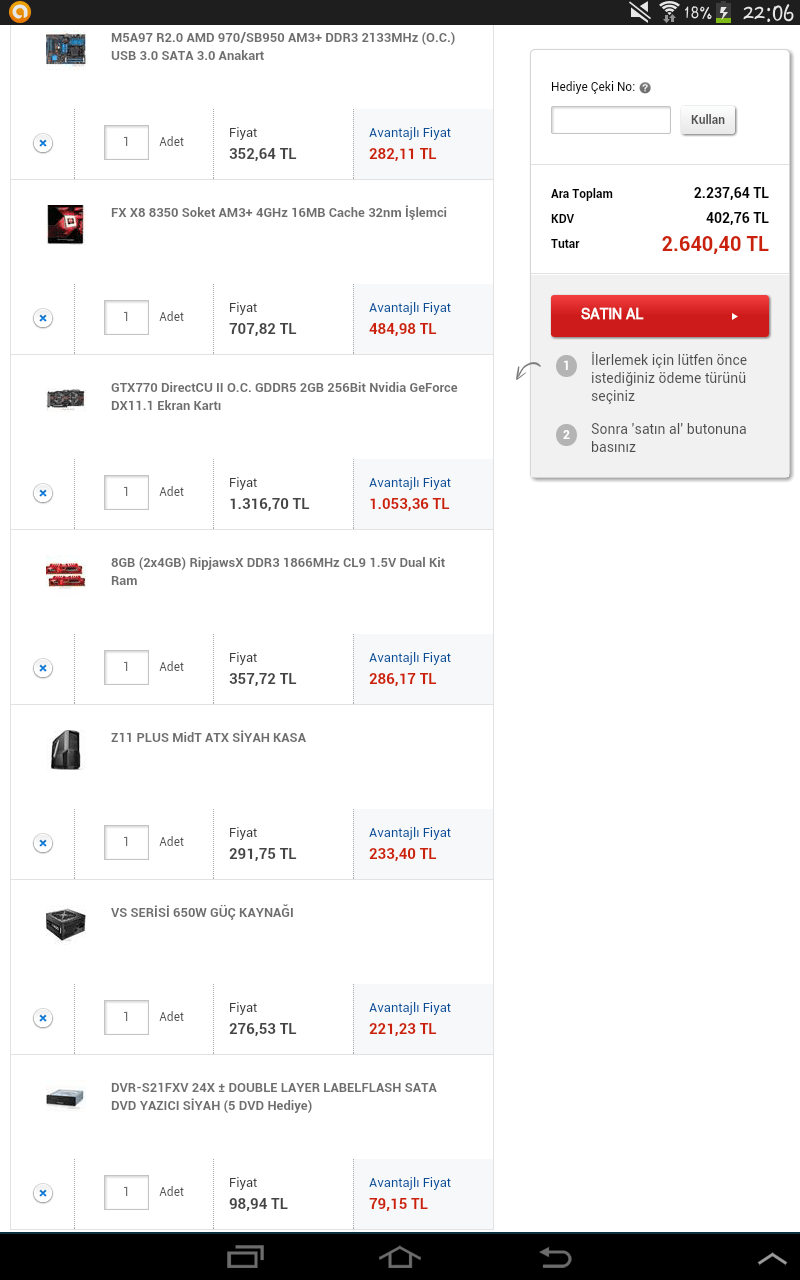Expand the bottom navigation bar chevron
The image size is (800, 1280).
772,1258
